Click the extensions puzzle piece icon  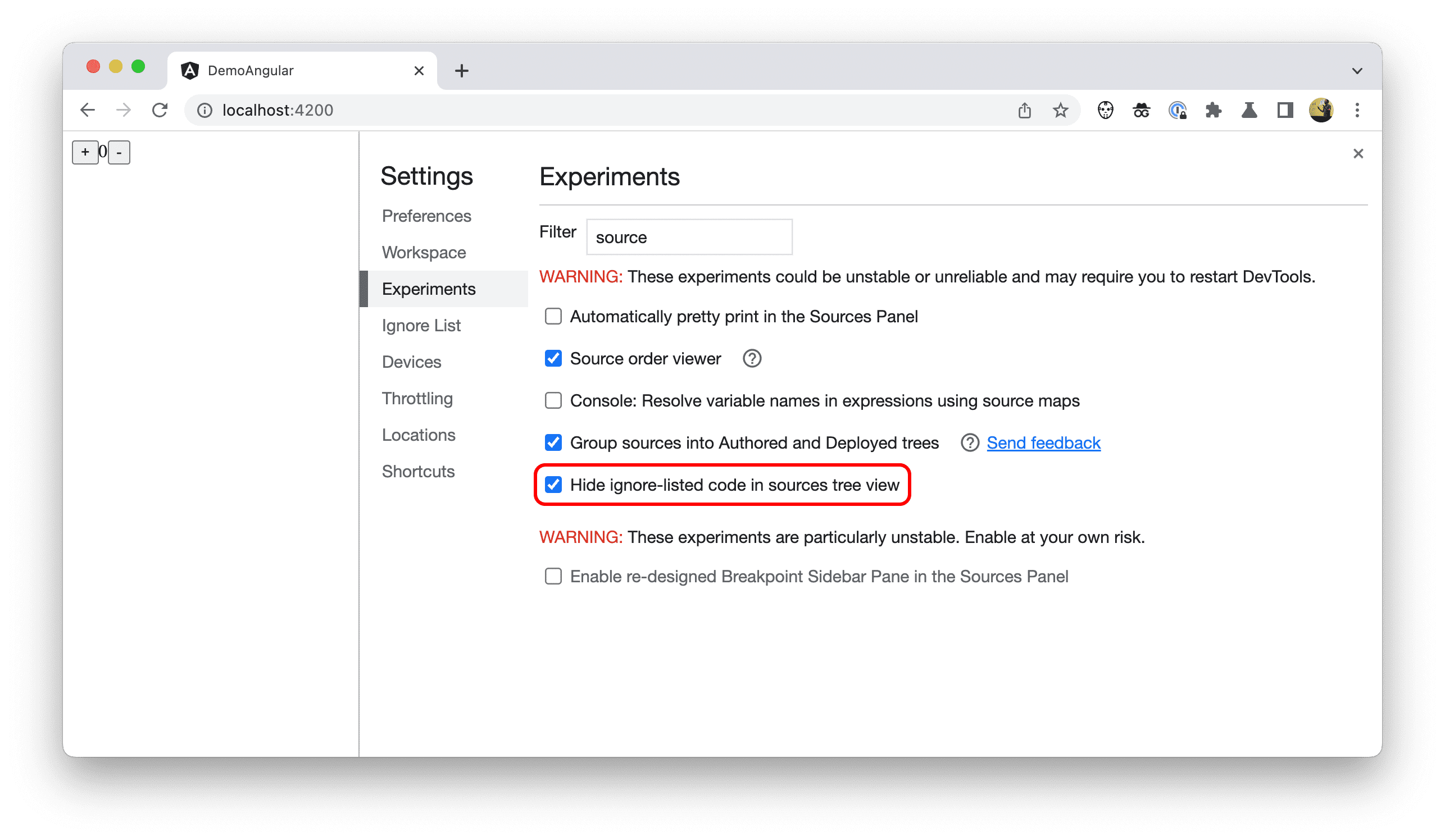point(1213,110)
